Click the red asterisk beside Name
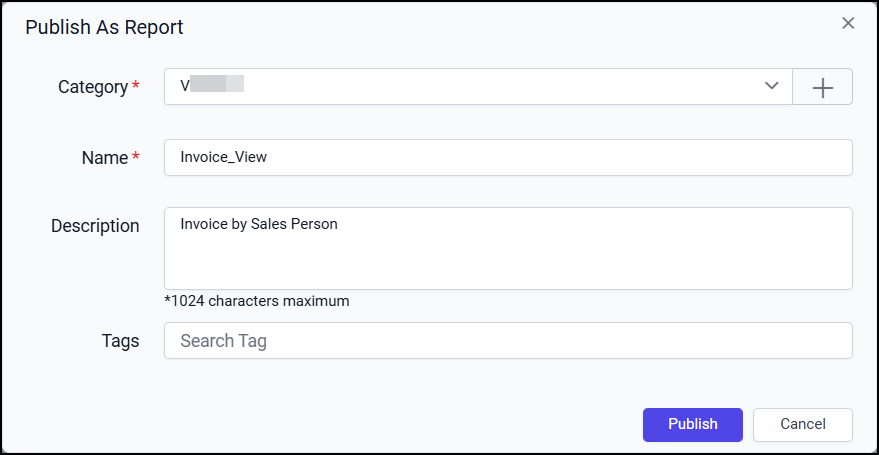 tap(136, 157)
